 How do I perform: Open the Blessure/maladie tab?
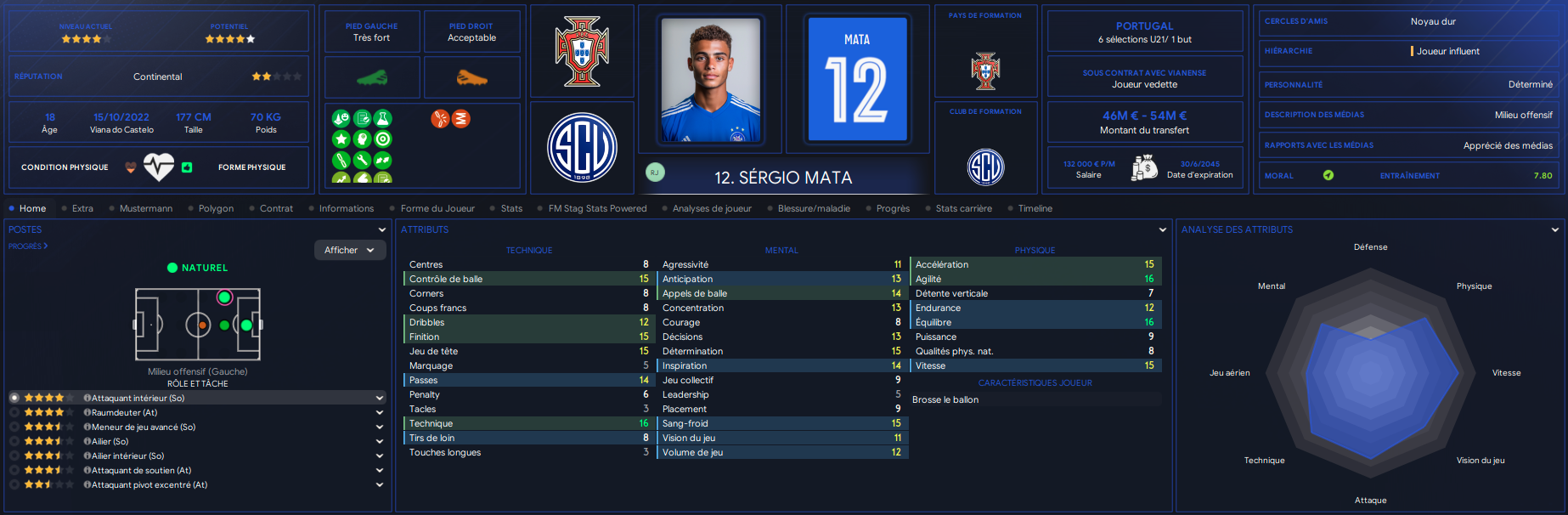tap(814, 208)
